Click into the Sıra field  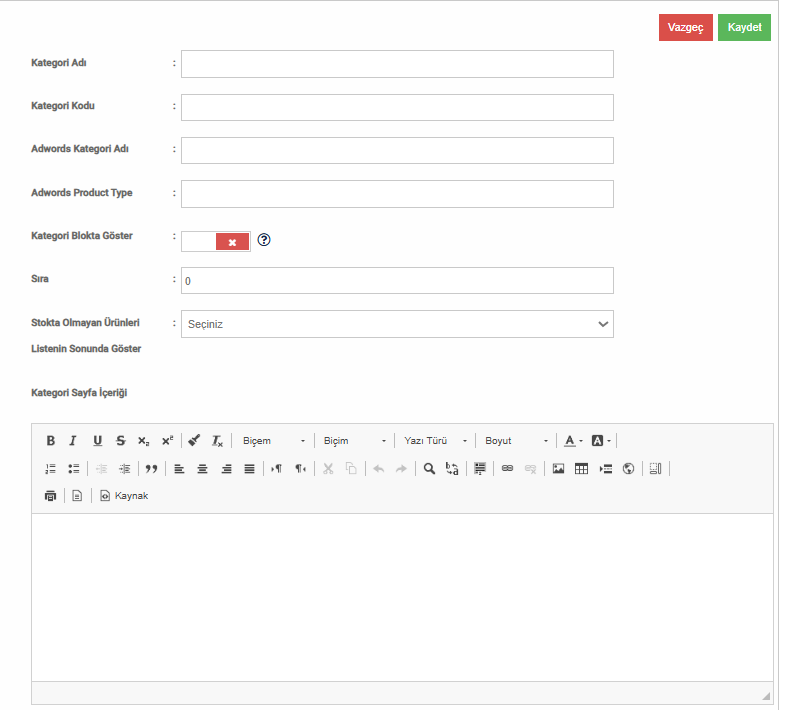pos(397,281)
